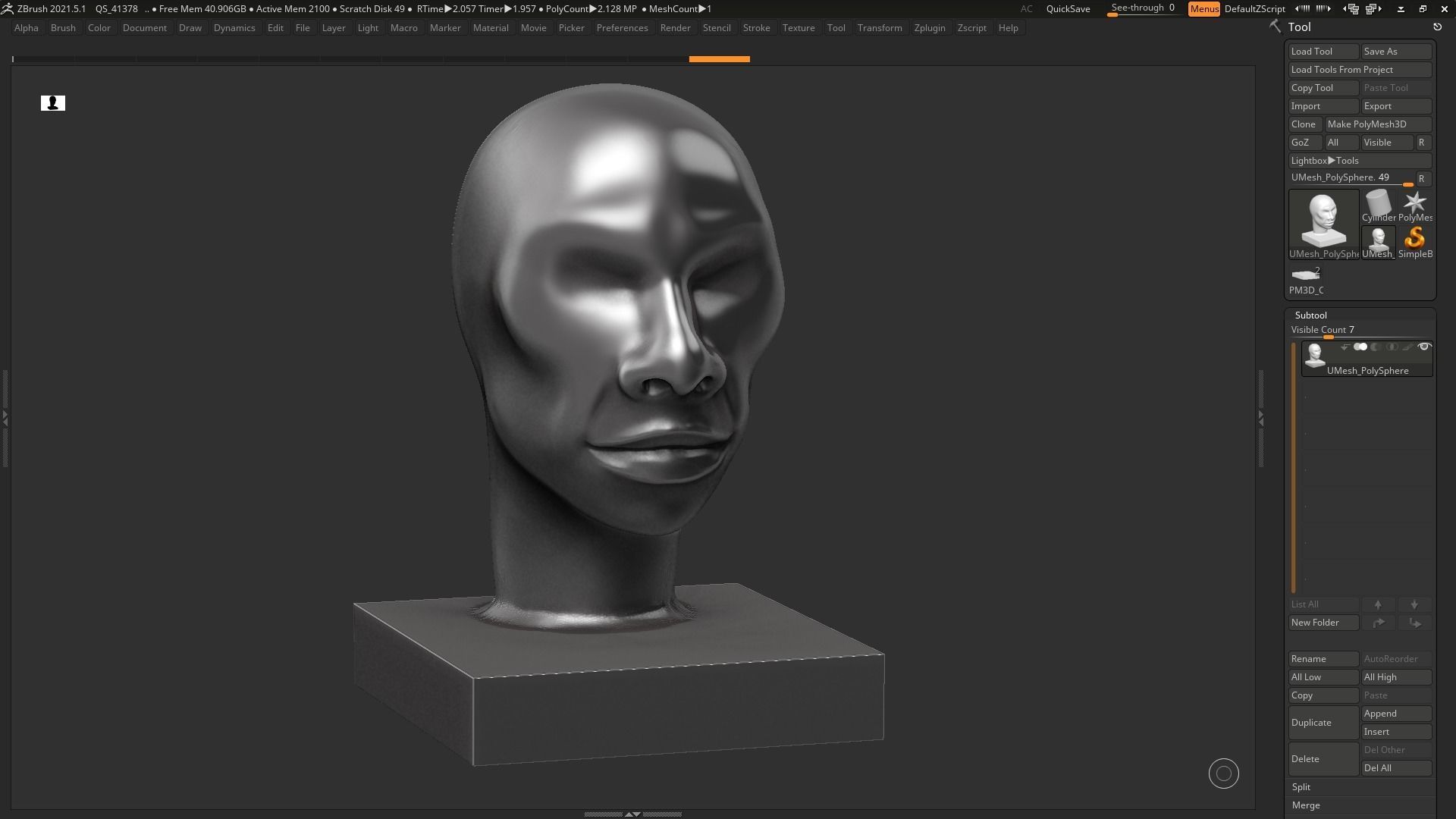The width and height of the screenshot is (1456, 819).
Task: Click the Duplicate subtool button
Action: [1323, 723]
